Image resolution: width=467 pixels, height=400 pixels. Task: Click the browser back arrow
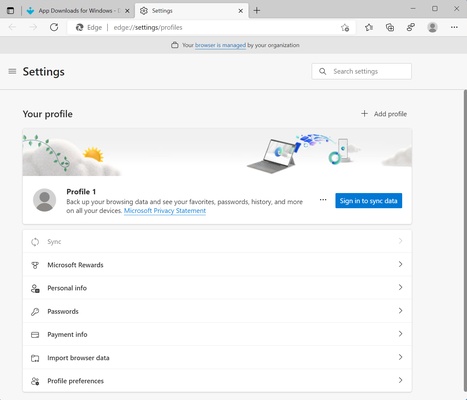12,27
